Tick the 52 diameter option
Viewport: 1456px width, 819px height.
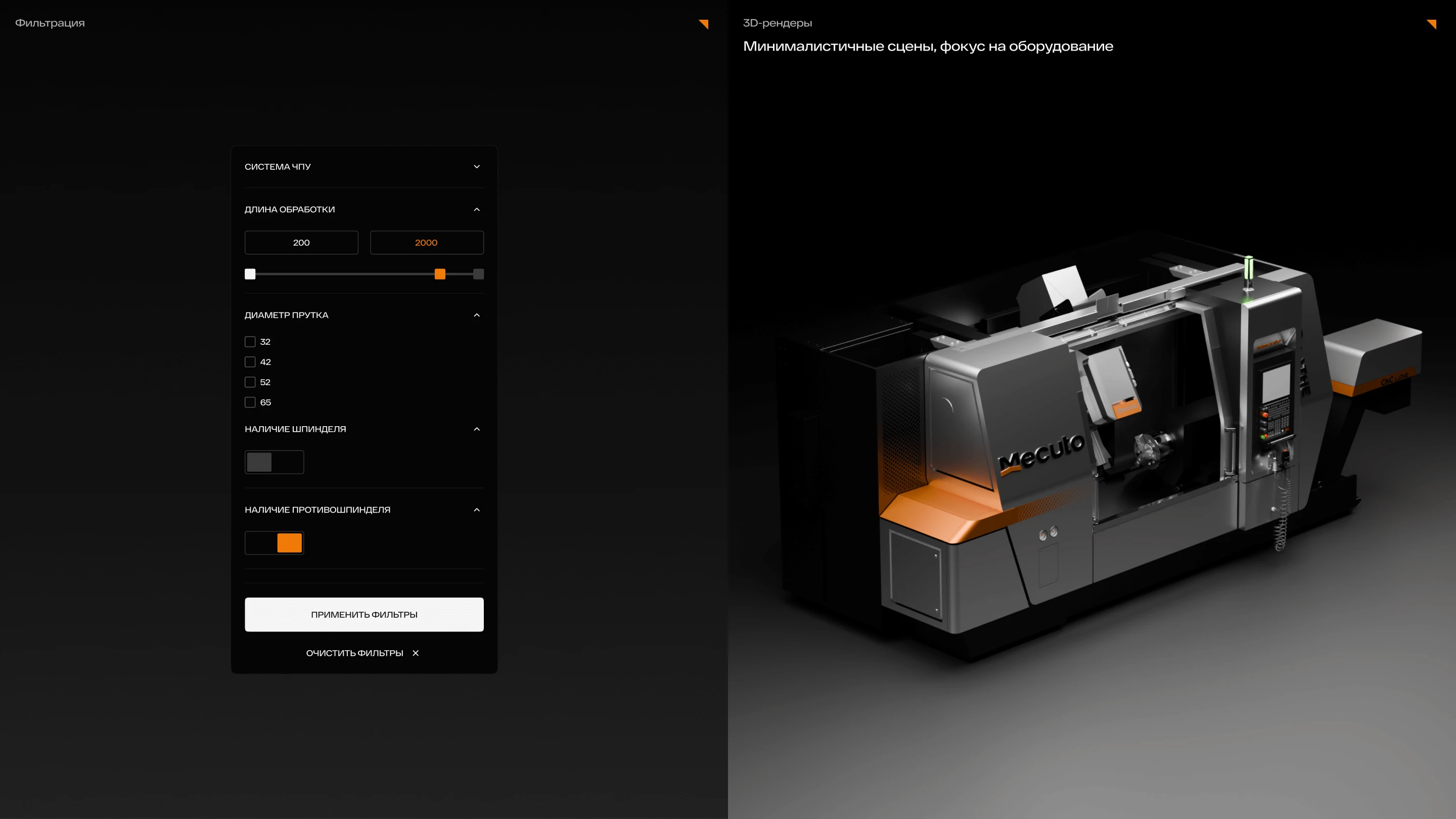250,382
